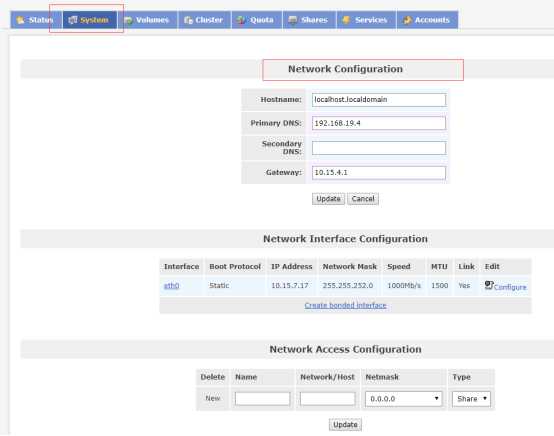Click Update under Gateway field

(x=328, y=199)
